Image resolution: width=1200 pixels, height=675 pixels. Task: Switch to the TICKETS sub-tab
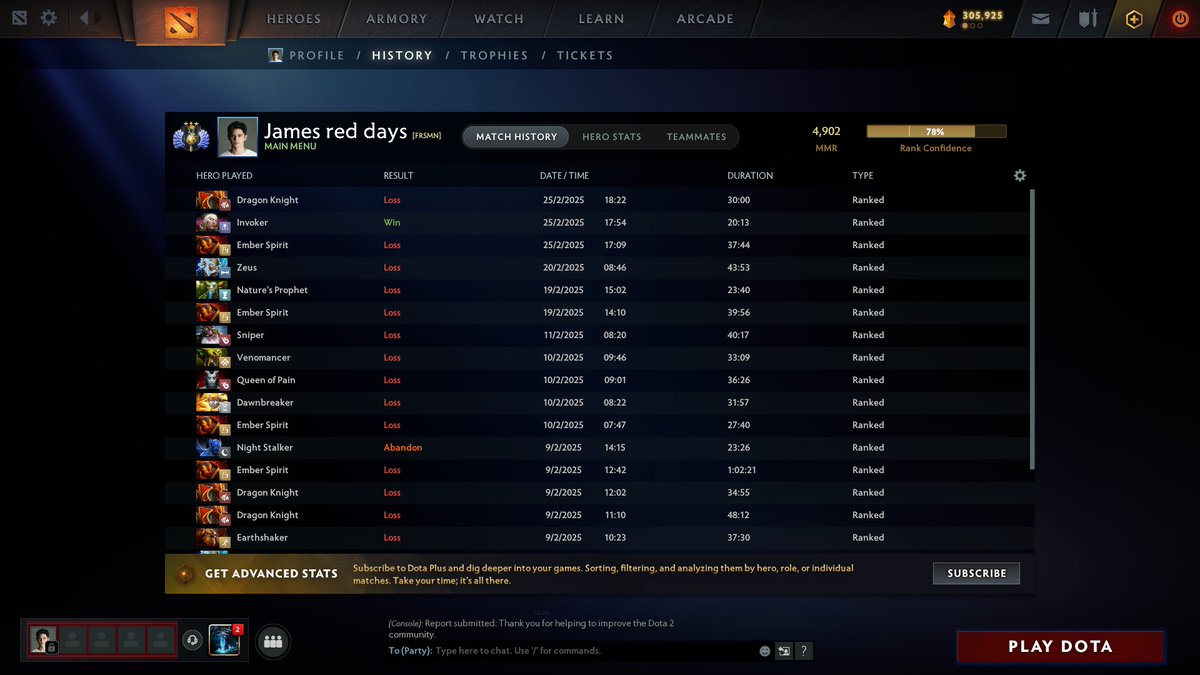[585, 56]
